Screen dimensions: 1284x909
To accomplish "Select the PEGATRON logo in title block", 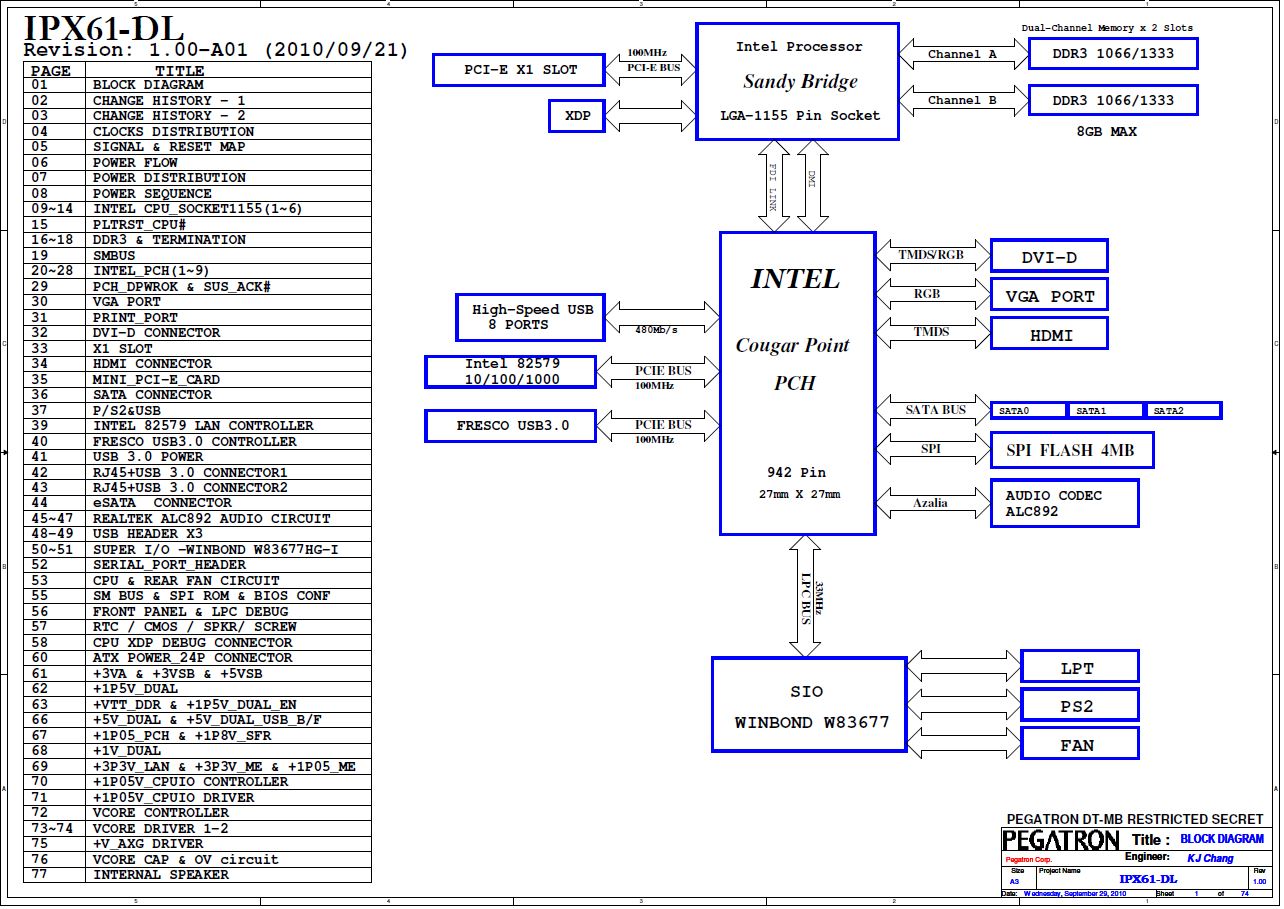I will [1061, 840].
